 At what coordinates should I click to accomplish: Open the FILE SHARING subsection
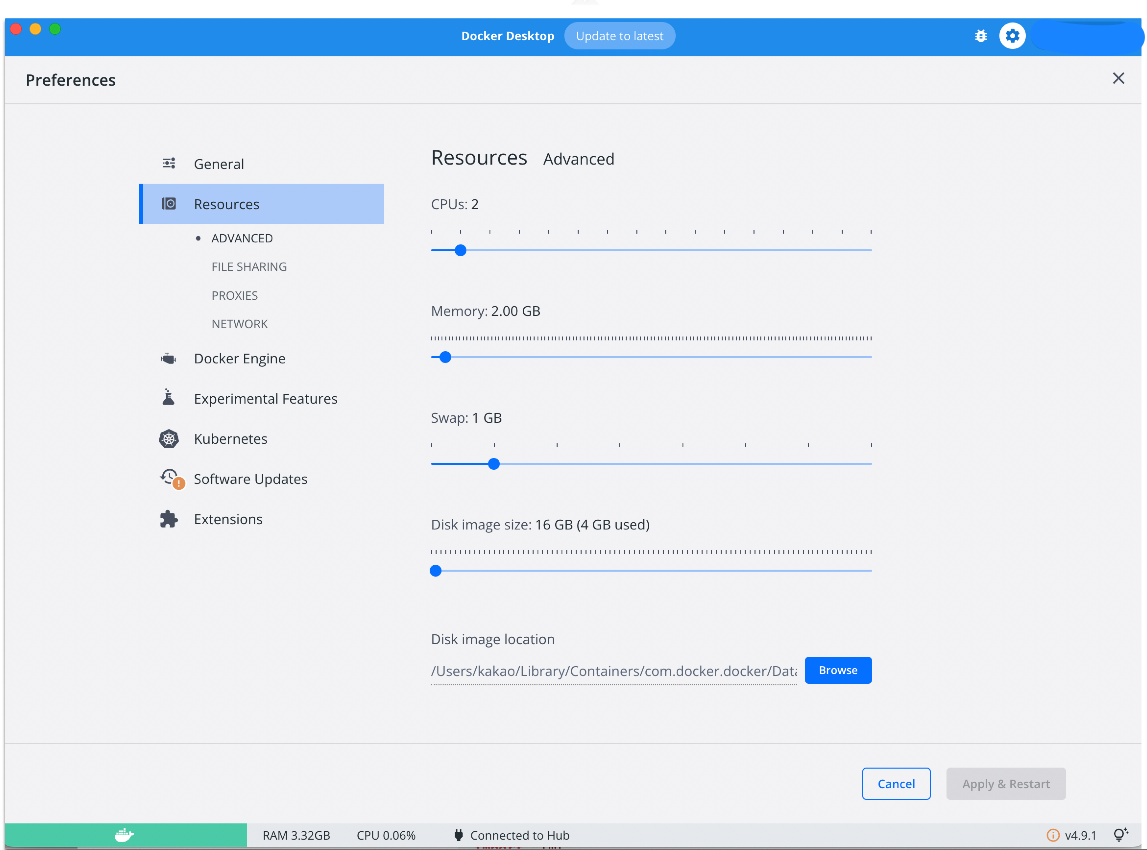[249, 267]
